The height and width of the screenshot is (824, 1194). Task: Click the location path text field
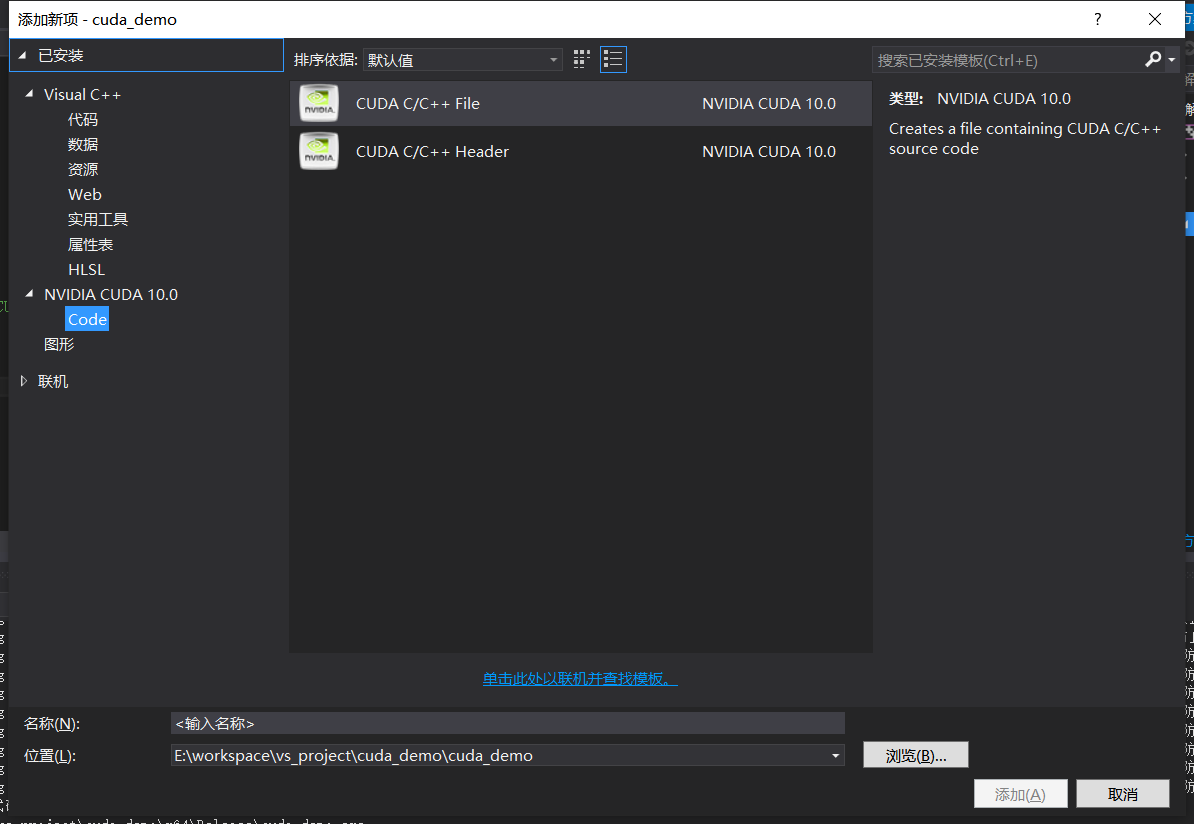pos(499,755)
